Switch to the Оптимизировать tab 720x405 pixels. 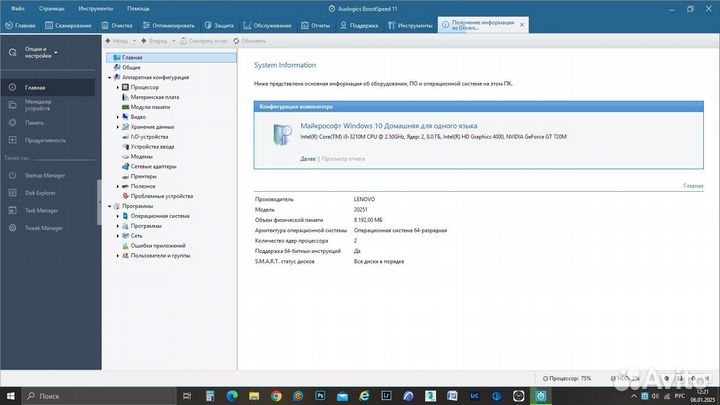169,25
